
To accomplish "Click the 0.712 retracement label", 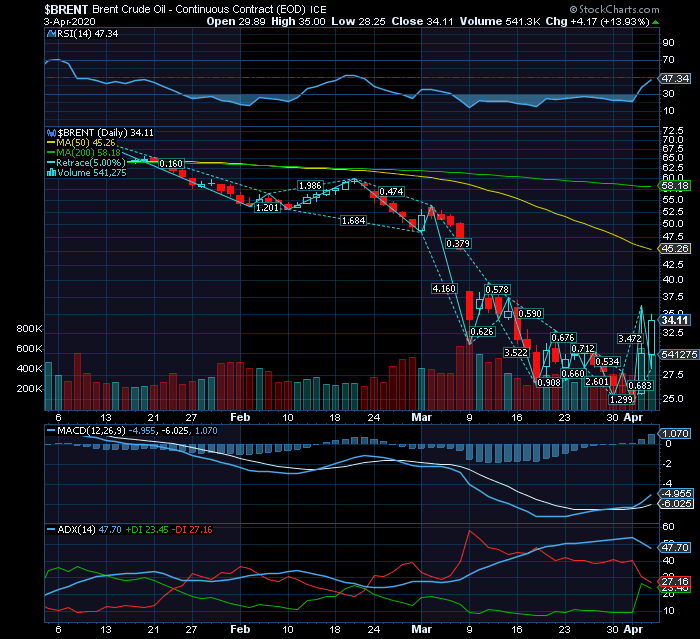I will [583, 348].
